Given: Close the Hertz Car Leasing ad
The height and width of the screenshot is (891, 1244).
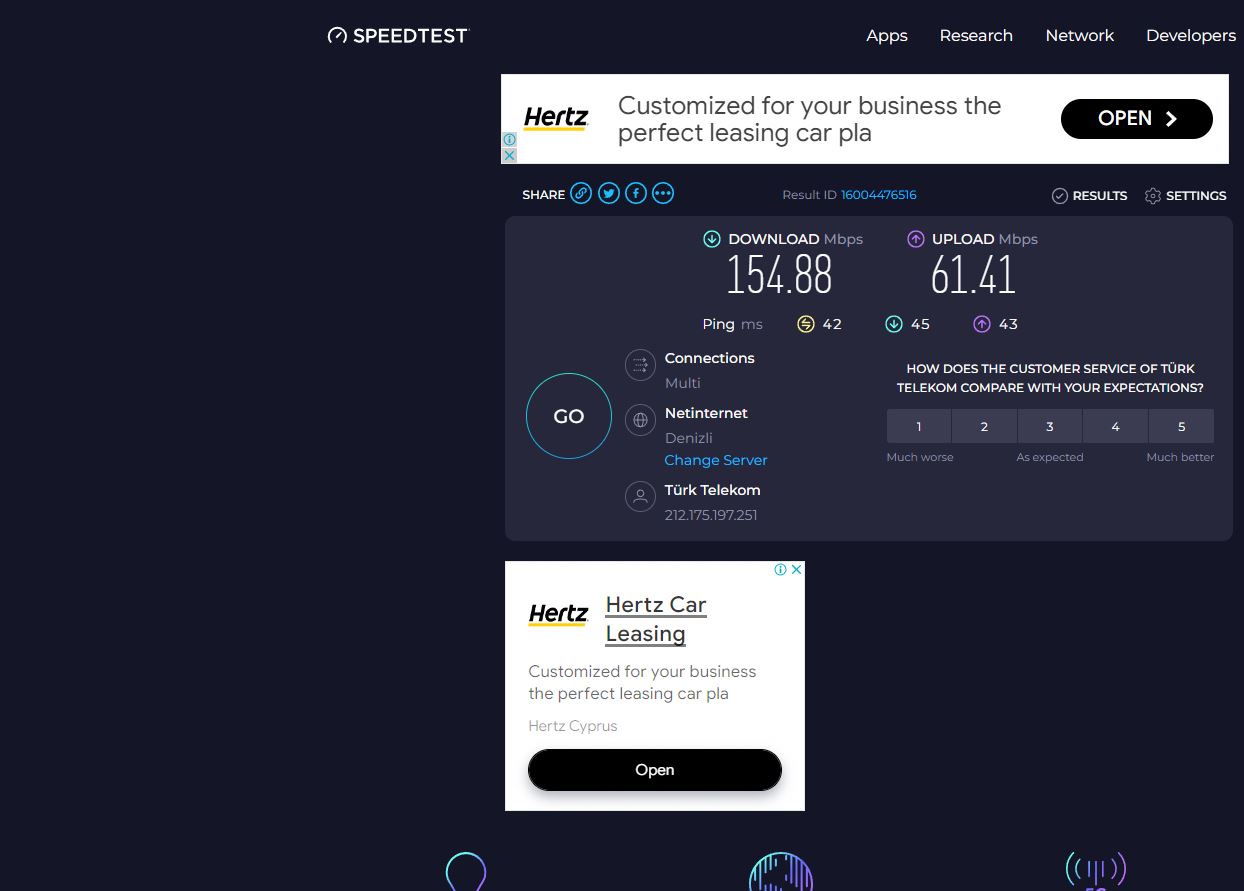Looking at the screenshot, I should pos(796,569).
